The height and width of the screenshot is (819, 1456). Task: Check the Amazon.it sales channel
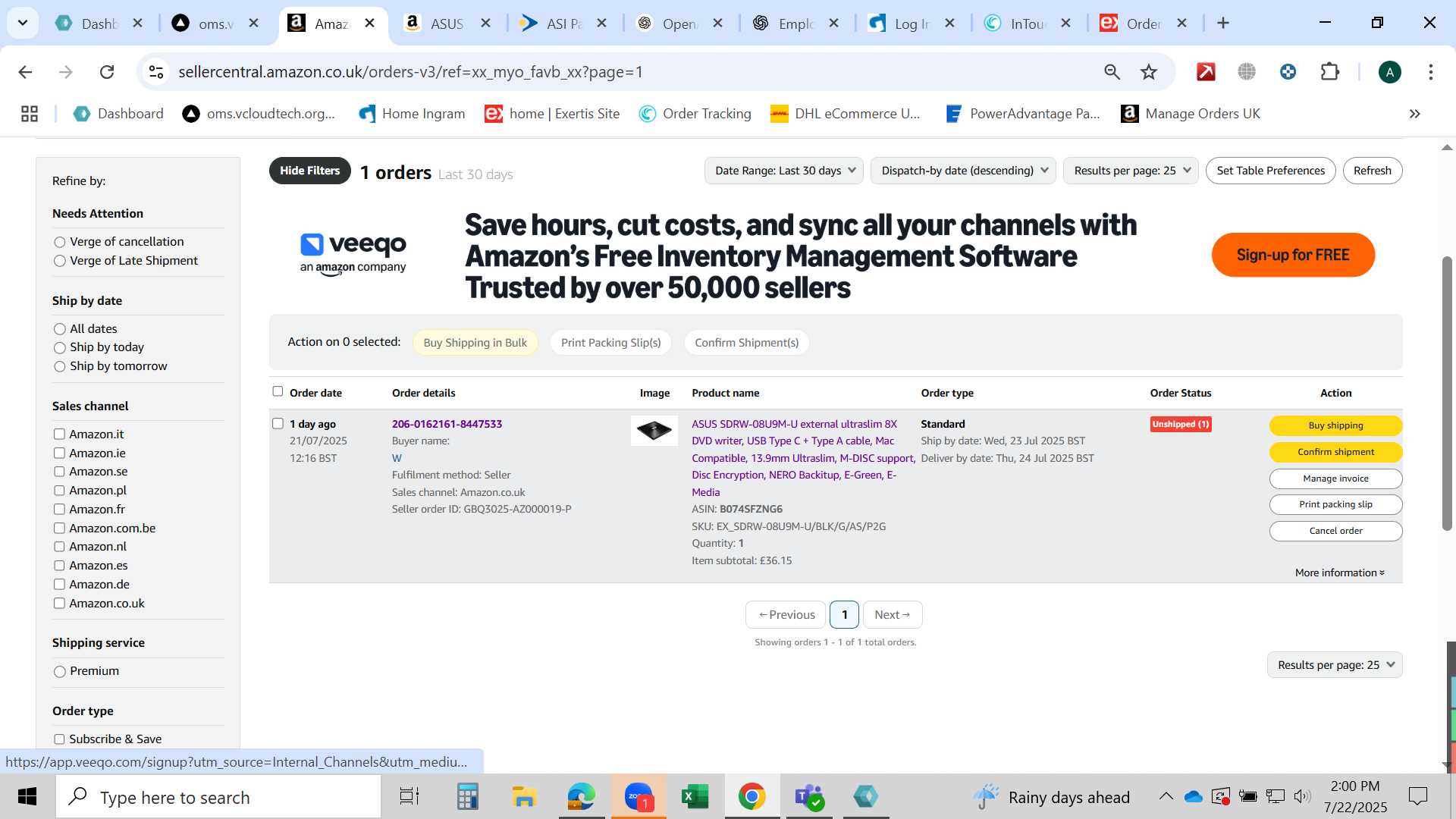59,434
